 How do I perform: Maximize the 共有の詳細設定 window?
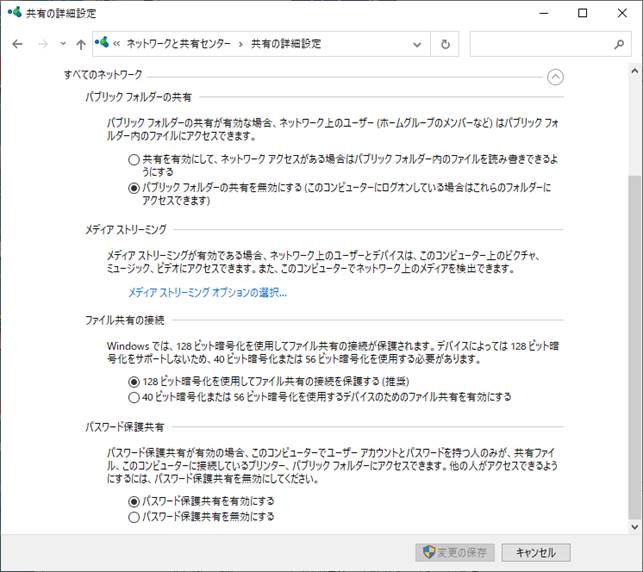pyautogui.click(x=582, y=13)
